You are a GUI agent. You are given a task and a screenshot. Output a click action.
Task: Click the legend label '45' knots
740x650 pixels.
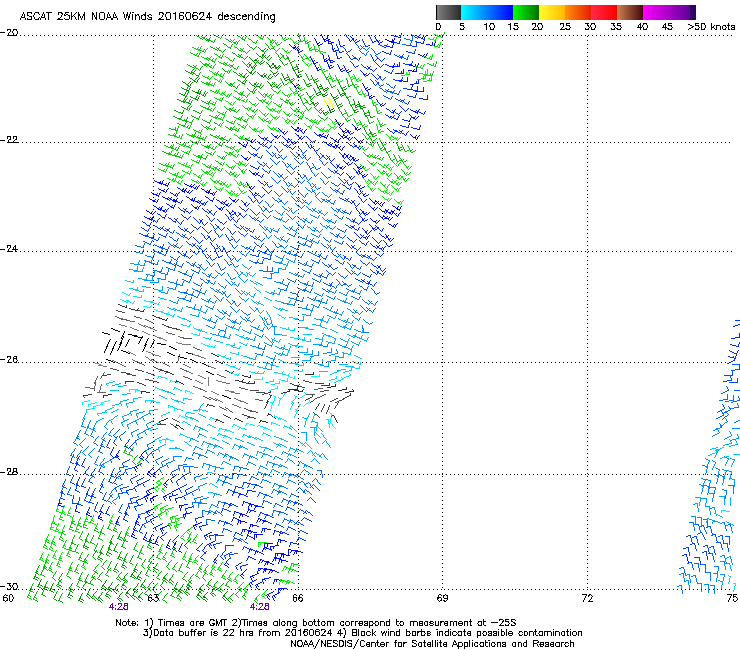click(x=667, y=27)
